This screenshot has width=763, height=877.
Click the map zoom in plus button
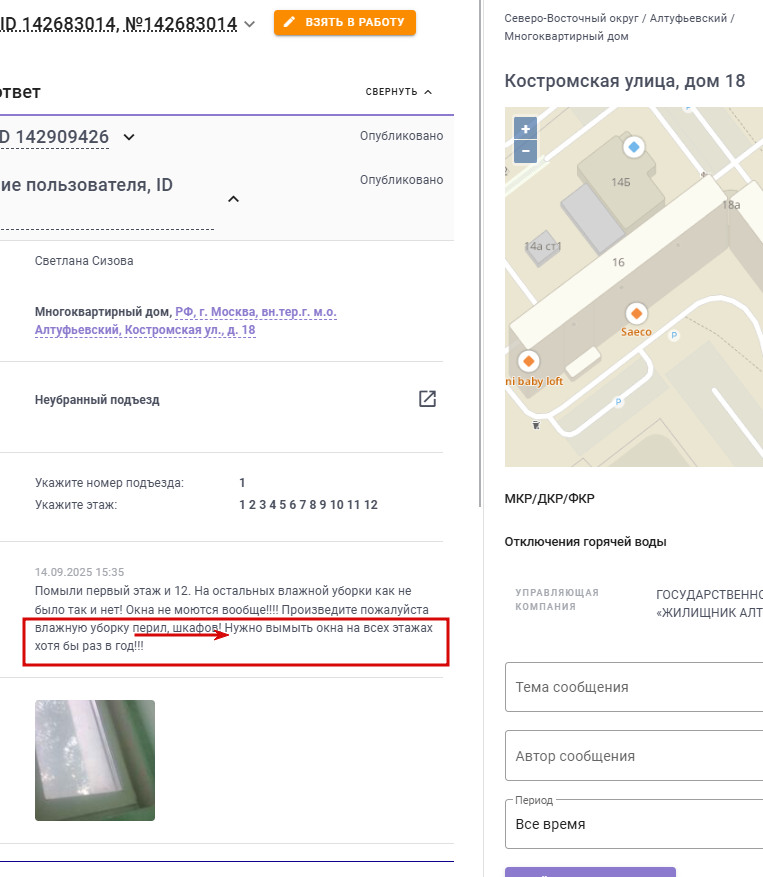525,129
